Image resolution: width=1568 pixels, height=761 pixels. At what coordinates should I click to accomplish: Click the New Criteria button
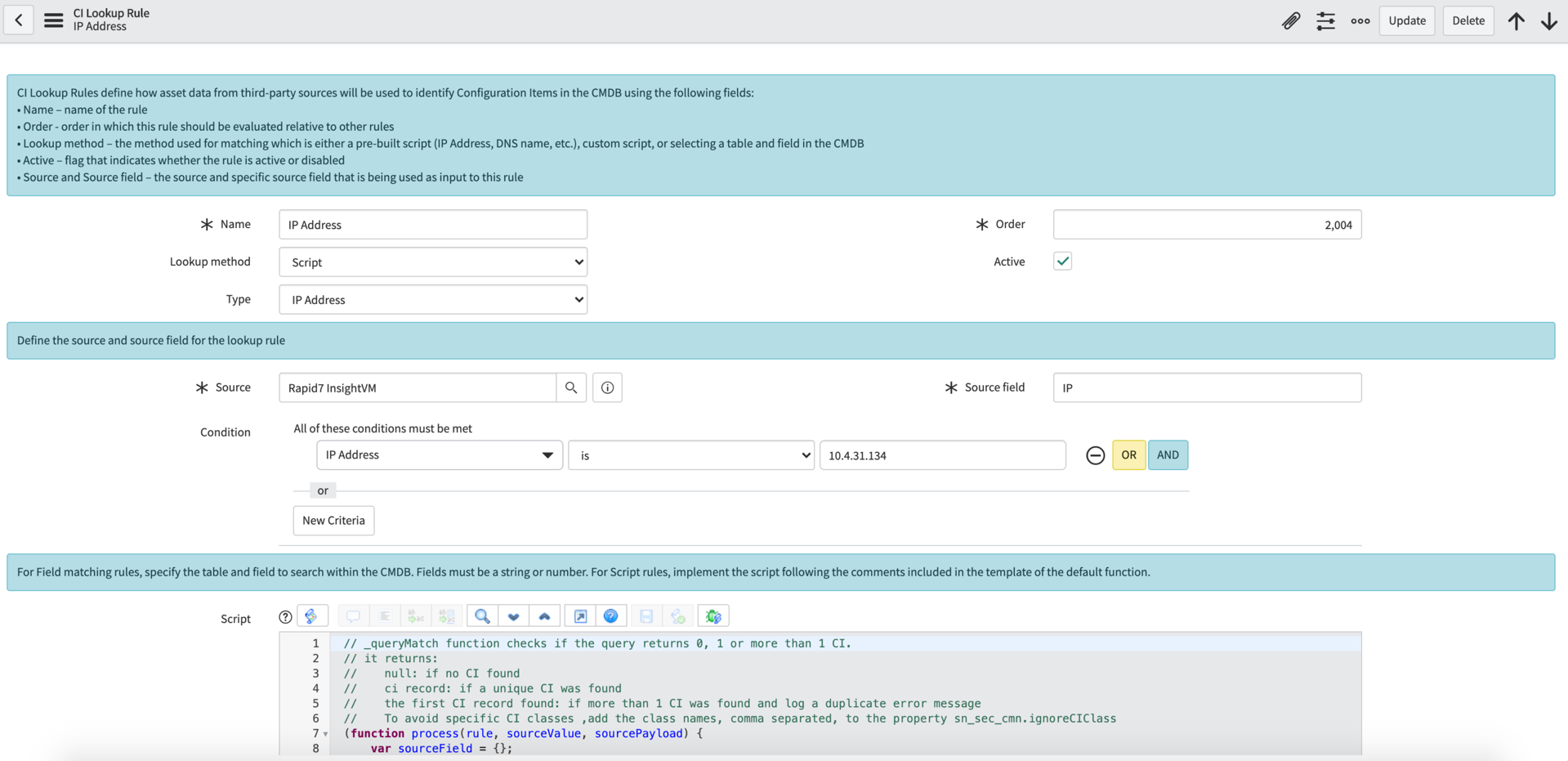[333, 521]
